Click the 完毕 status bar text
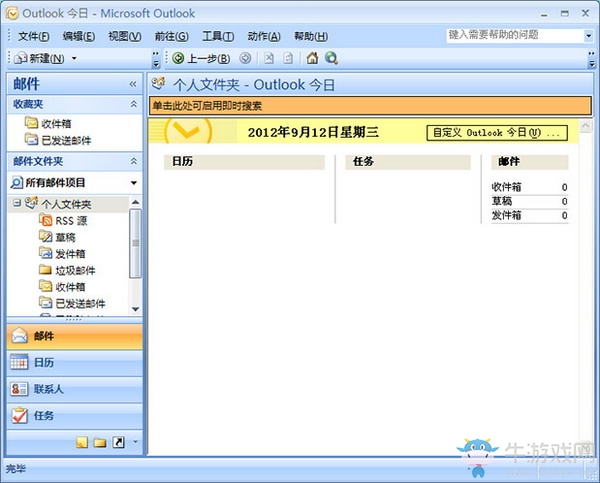Image resolution: width=600 pixels, height=483 pixels. tap(16, 469)
